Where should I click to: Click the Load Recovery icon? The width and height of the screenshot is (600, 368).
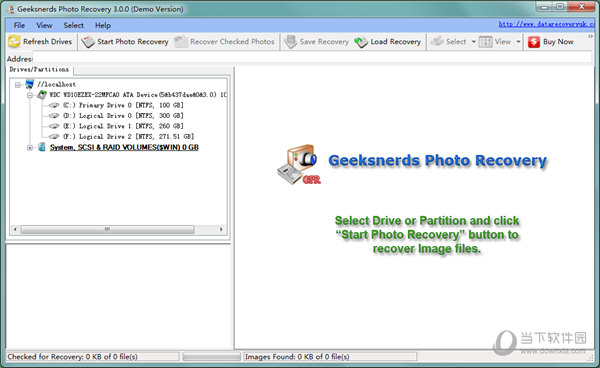point(361,42)
